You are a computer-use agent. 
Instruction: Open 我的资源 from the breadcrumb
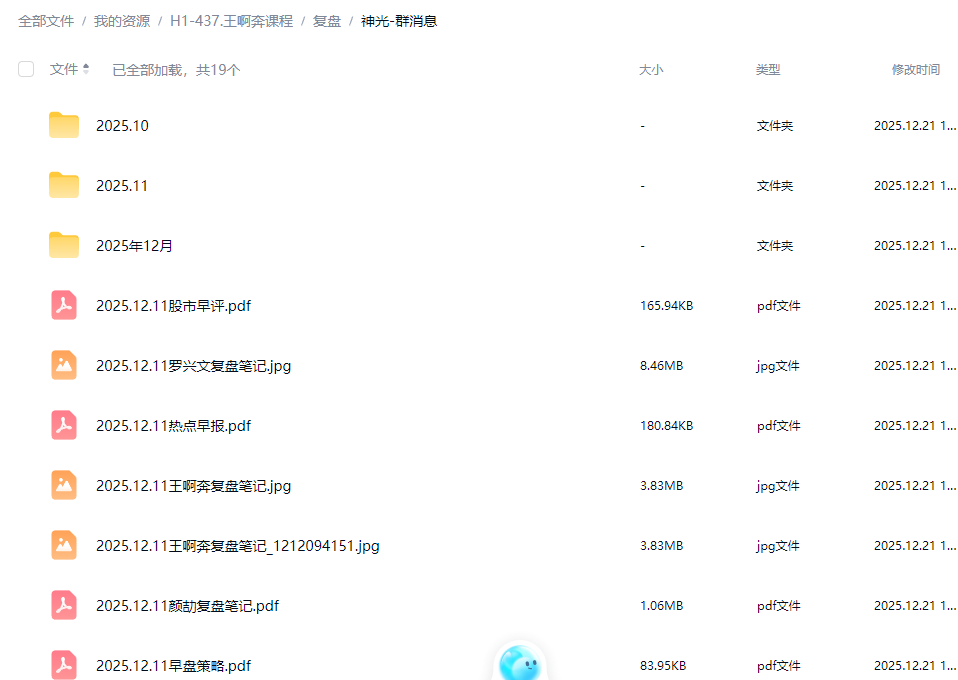pyautogui.click(x=121, y=20)
